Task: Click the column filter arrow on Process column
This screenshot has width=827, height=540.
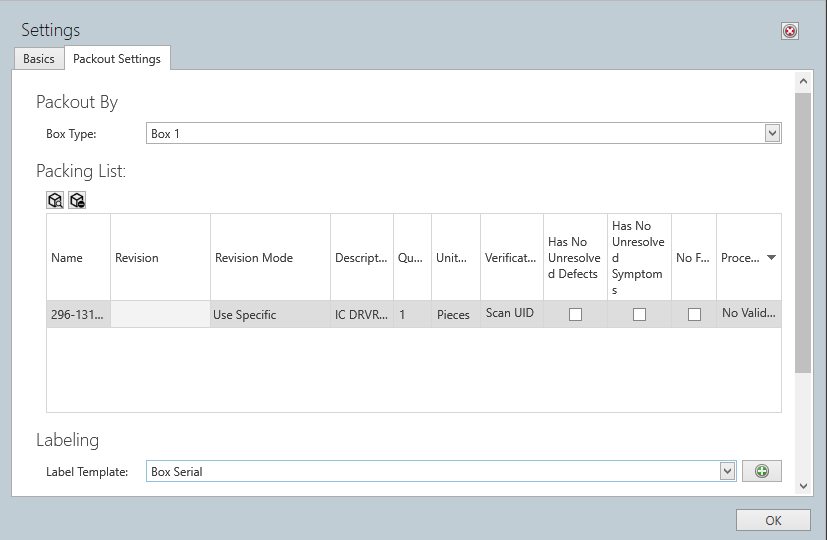Action: (770, 258)
